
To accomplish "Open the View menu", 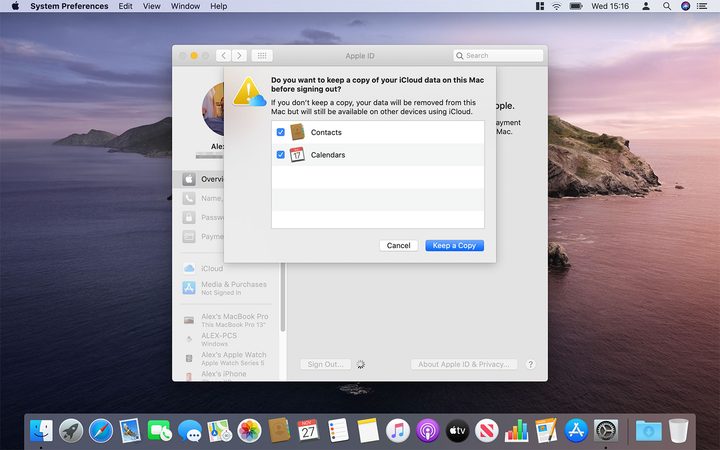I will 152,6.
